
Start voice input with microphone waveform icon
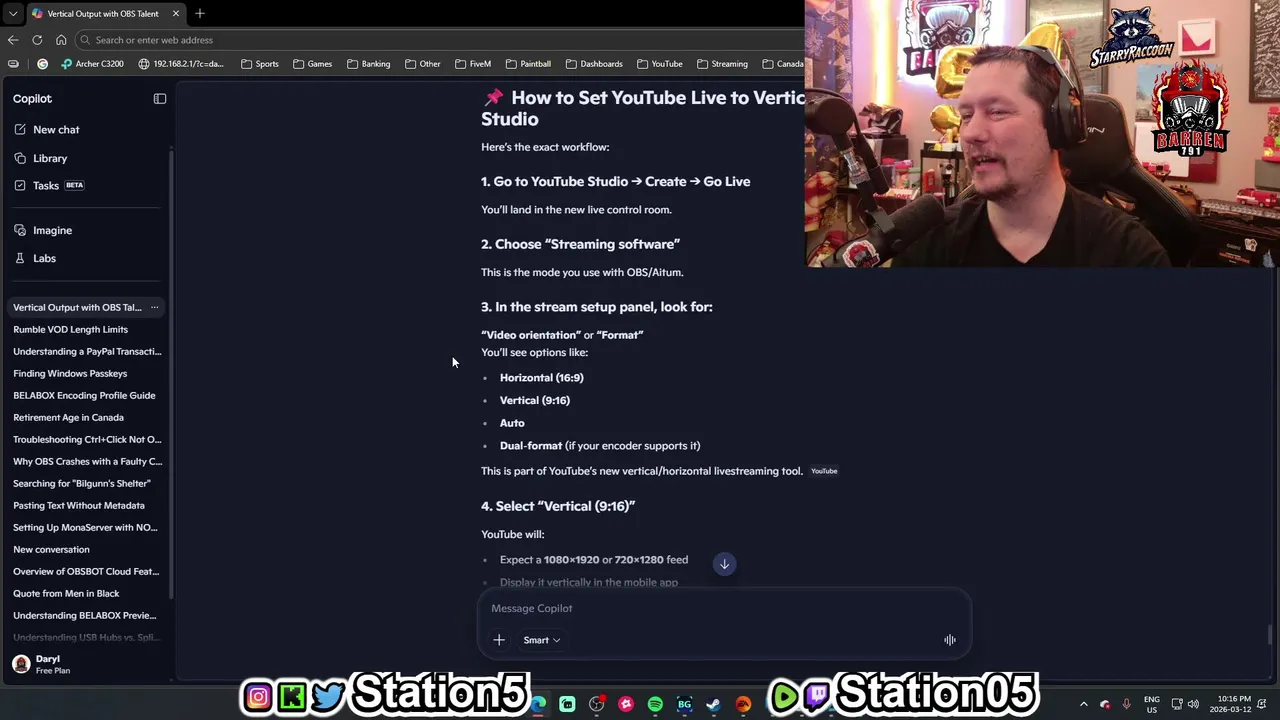tap(950, 640)
